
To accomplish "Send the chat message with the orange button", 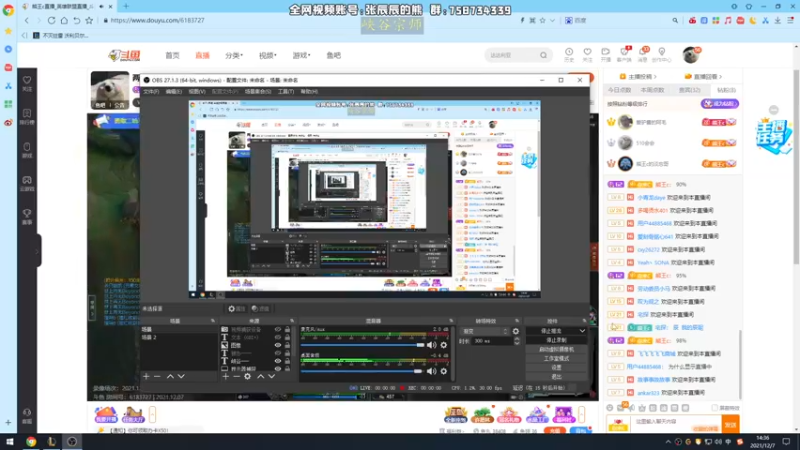I will [731, 424].
